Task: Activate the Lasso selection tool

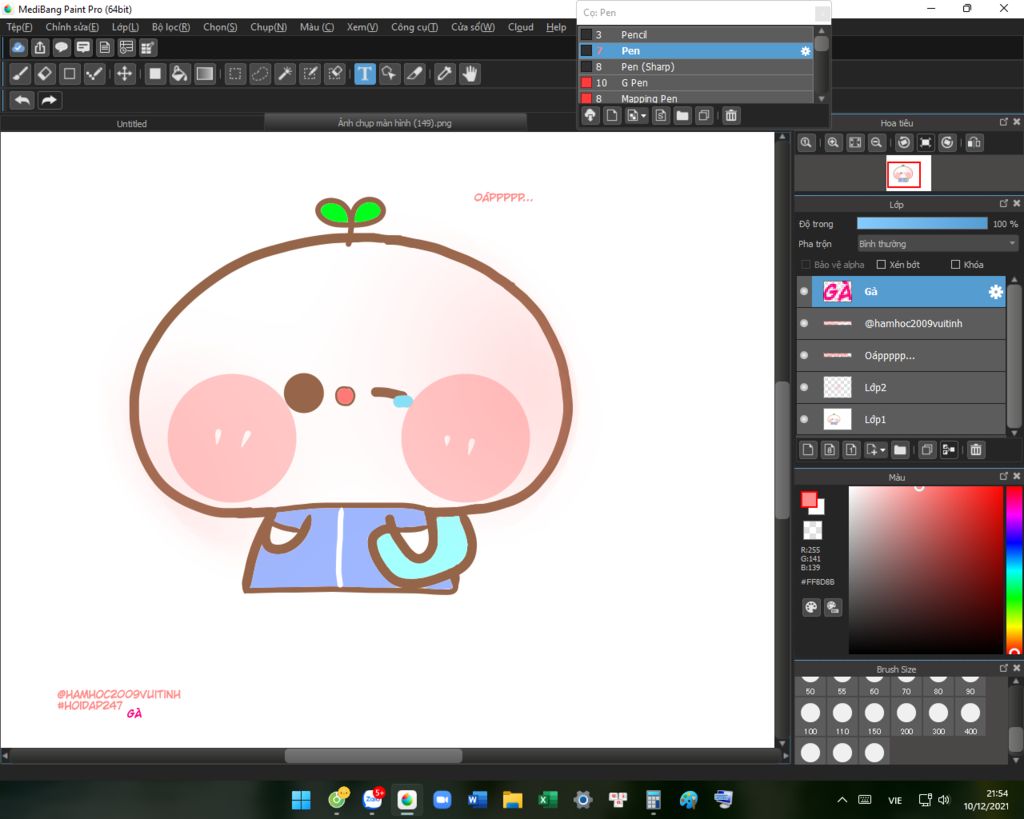Action: (x=260, y=74)
